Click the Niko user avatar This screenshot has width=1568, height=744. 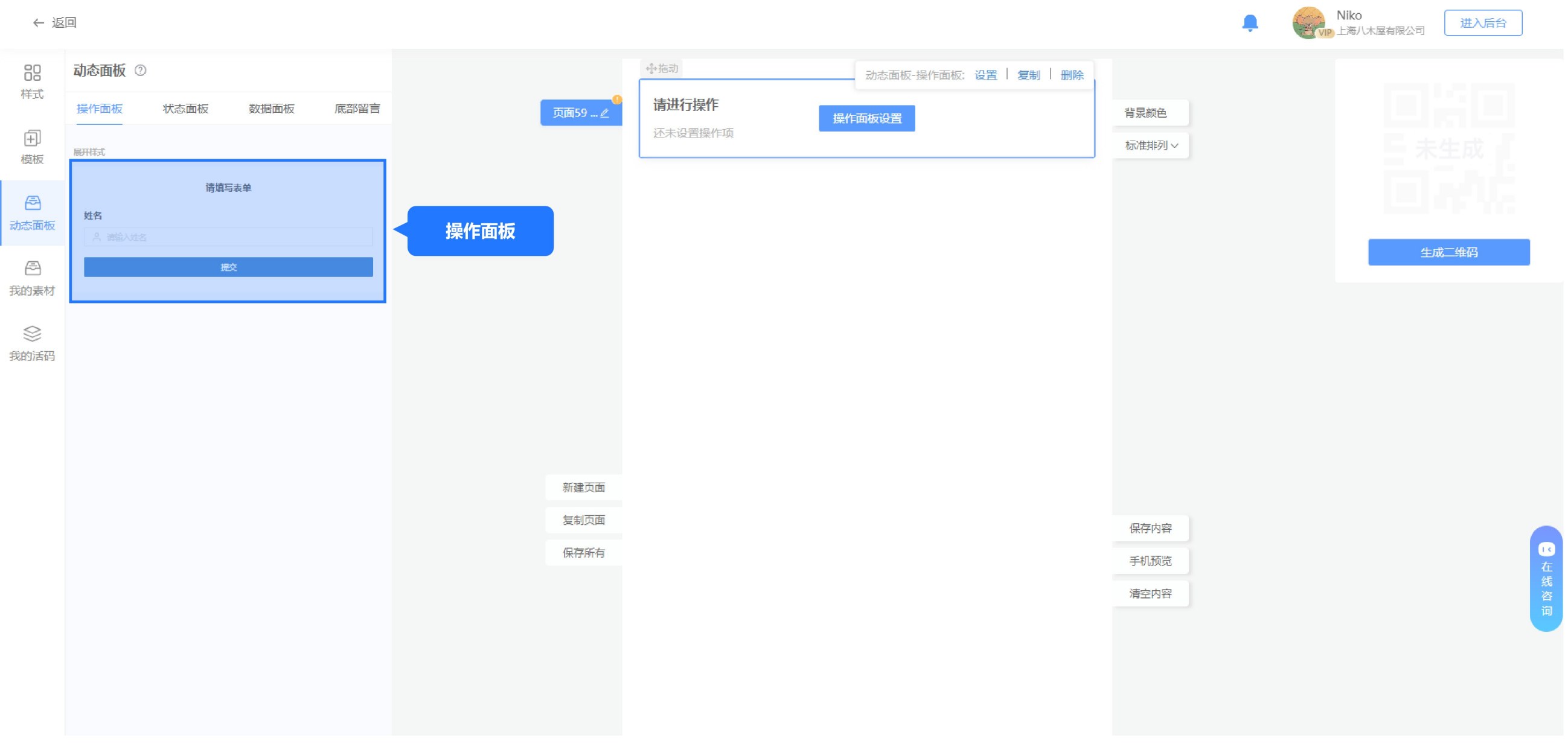pyautogui.click(x=1309, y=23)
